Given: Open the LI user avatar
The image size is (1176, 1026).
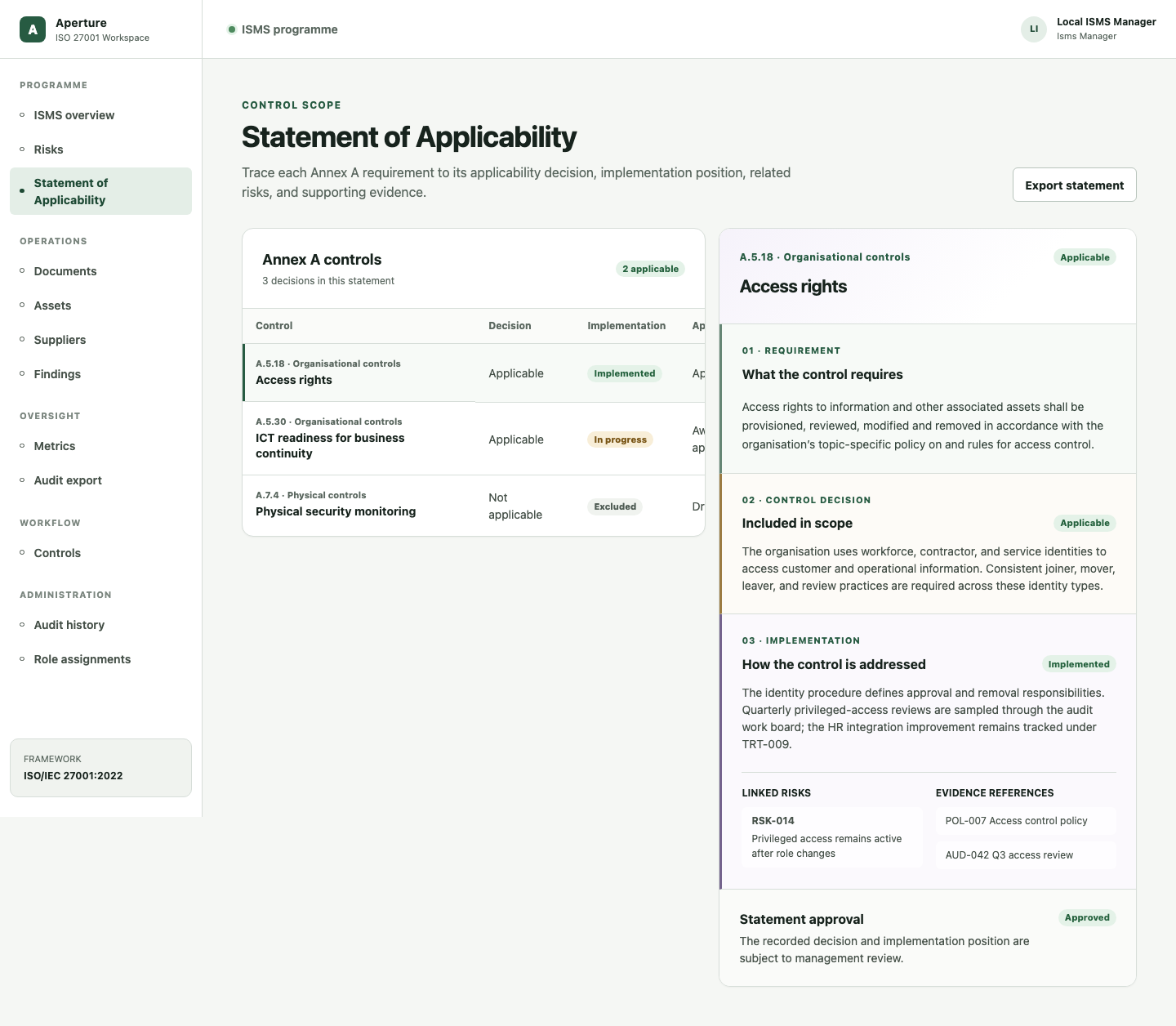Looking at the screenshot, I should pyautogui.click(x=1034, y=29).
